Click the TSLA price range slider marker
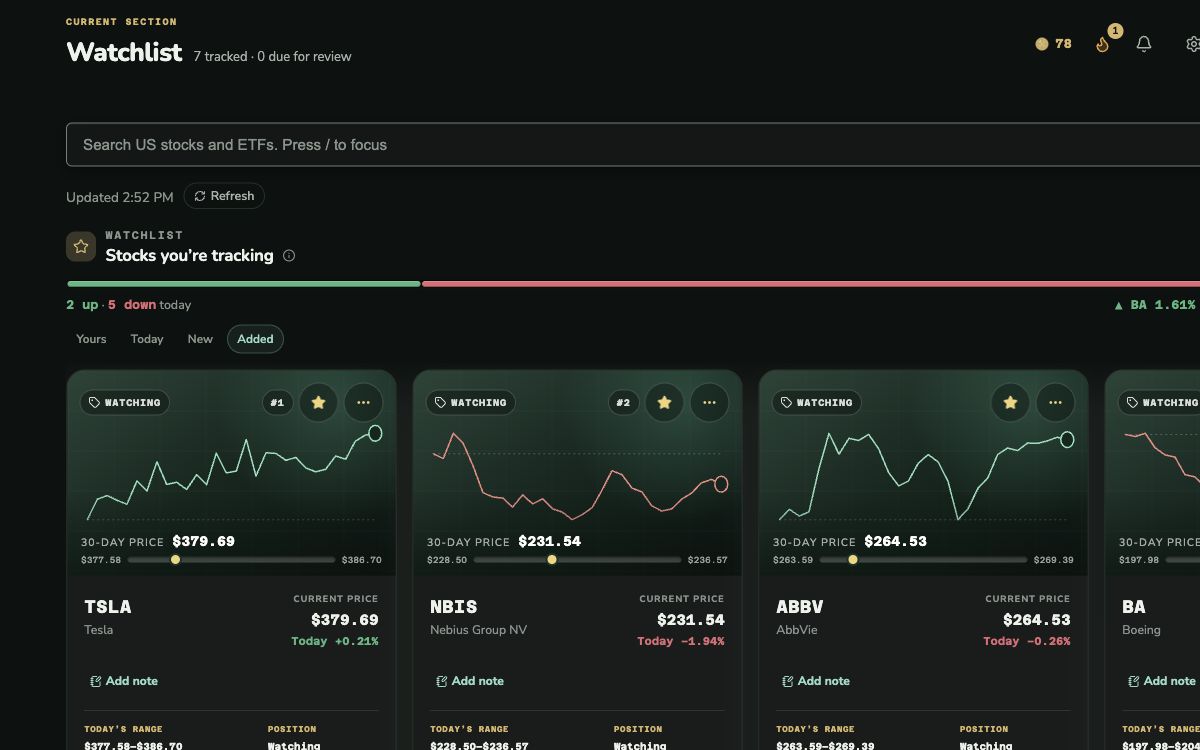 point(175,560)
